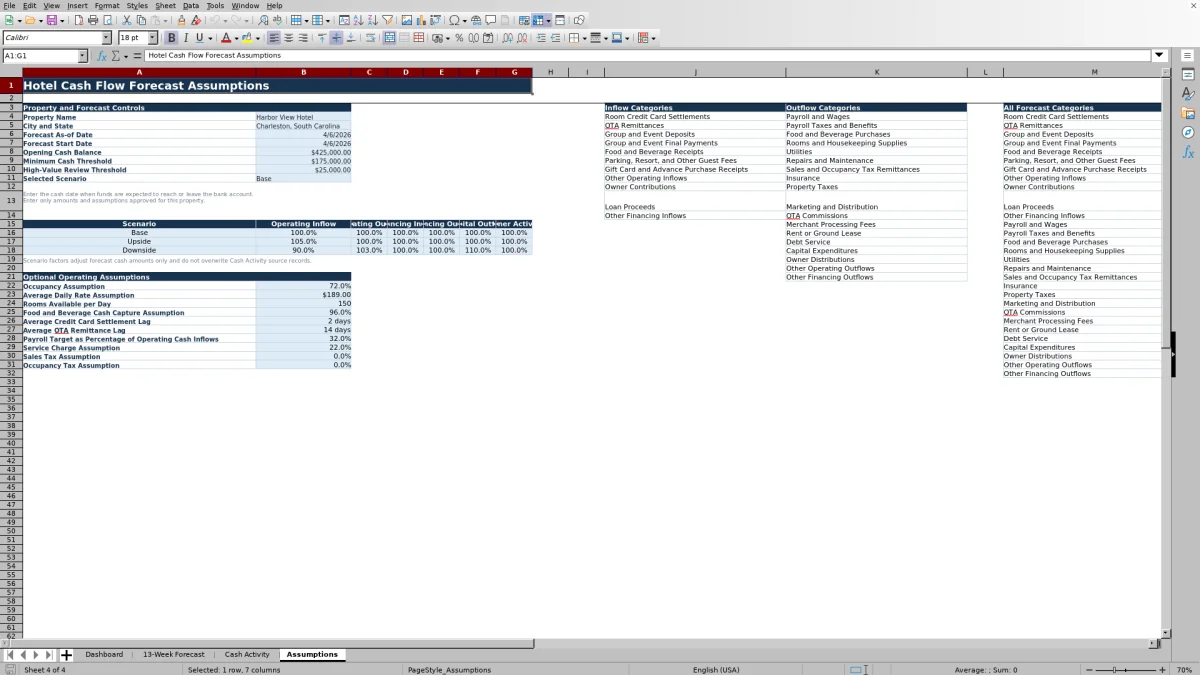Toggle the Align Top button
Viewport: 1200px width, 675px height.
[321, 38]
